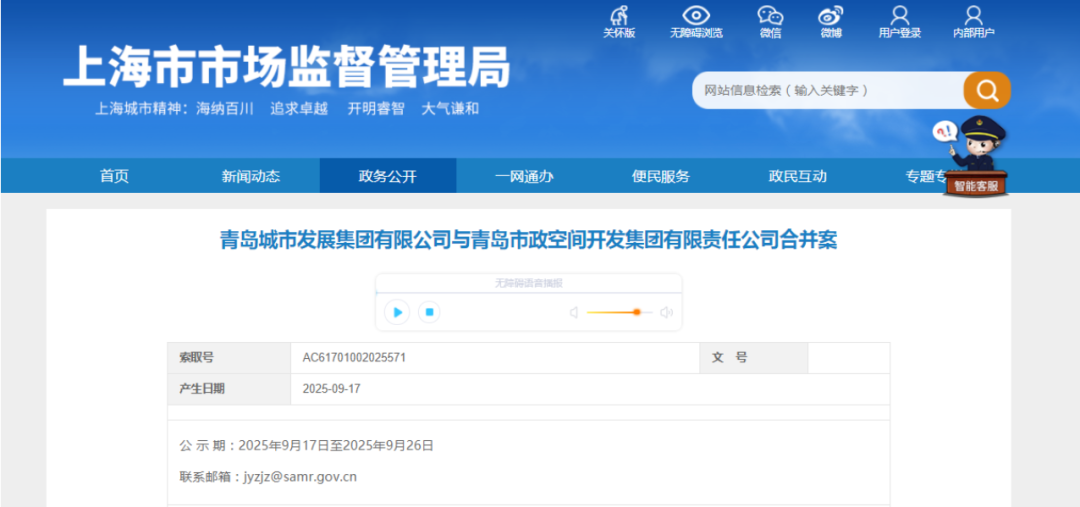The width and height of the screenshot is (1080, 507).
Task: Open the partially hidden 专题 tab
Action: coord(926,176)
